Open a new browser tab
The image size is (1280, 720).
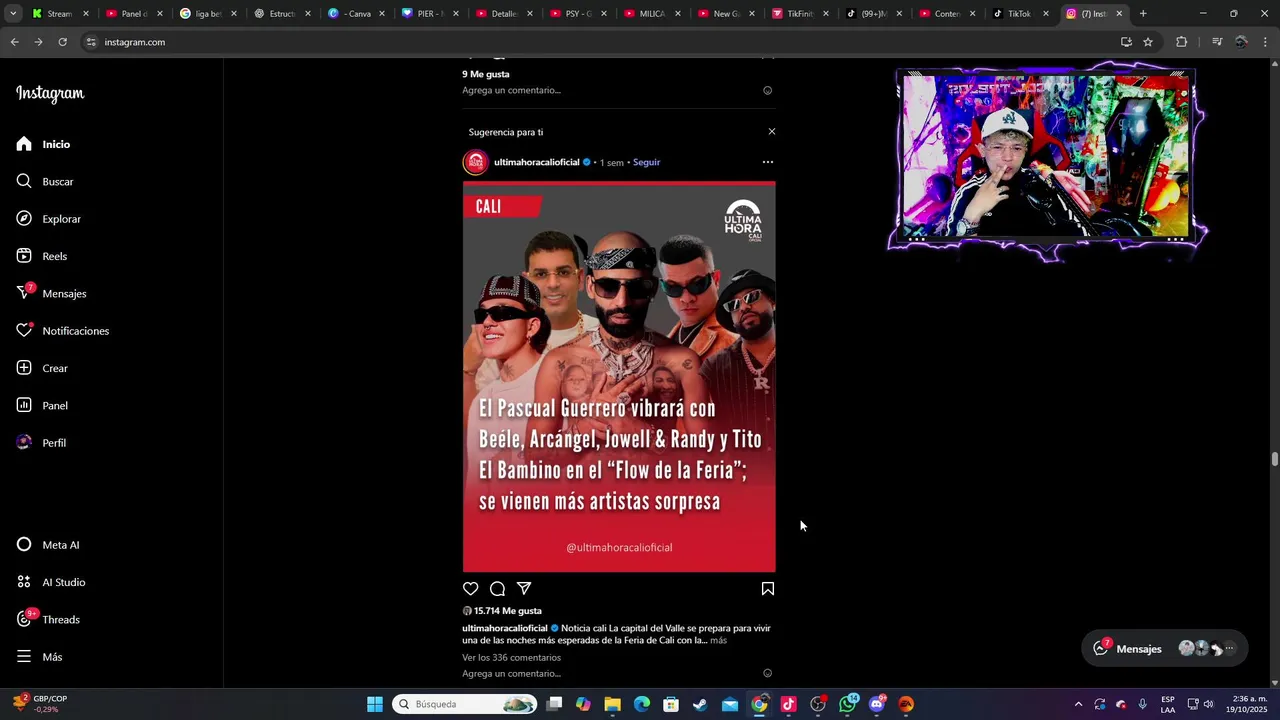pos(1143,14)
